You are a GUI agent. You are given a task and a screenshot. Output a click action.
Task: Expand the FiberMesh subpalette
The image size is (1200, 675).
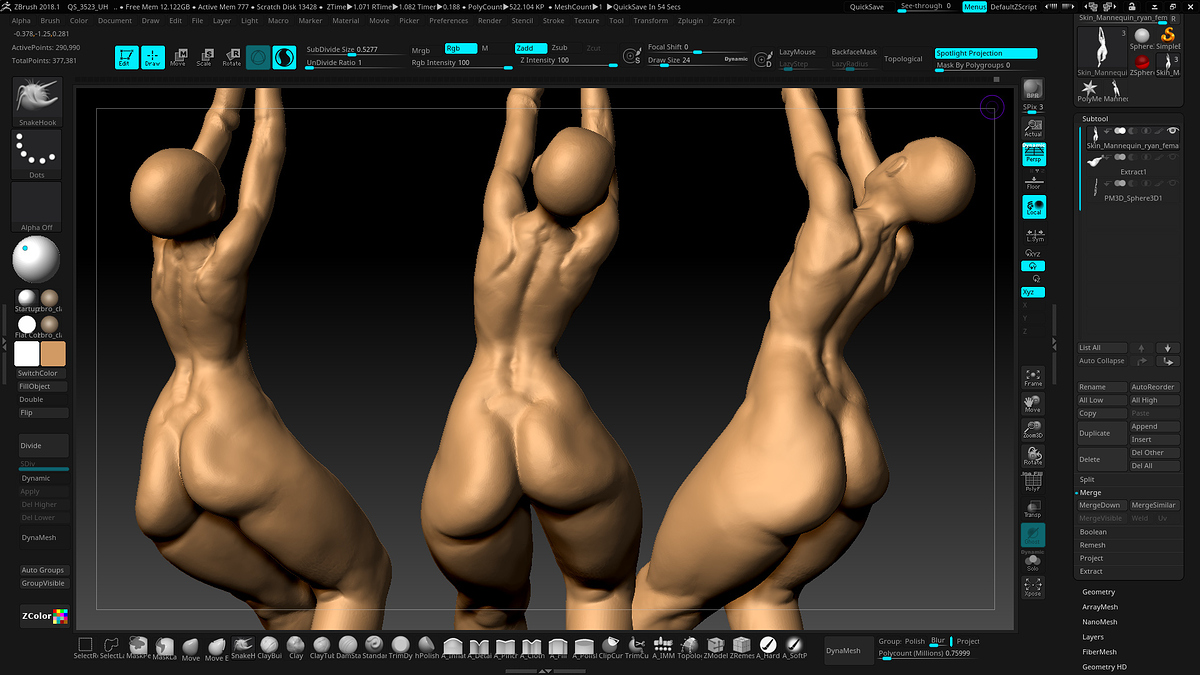pos(1100,652)
